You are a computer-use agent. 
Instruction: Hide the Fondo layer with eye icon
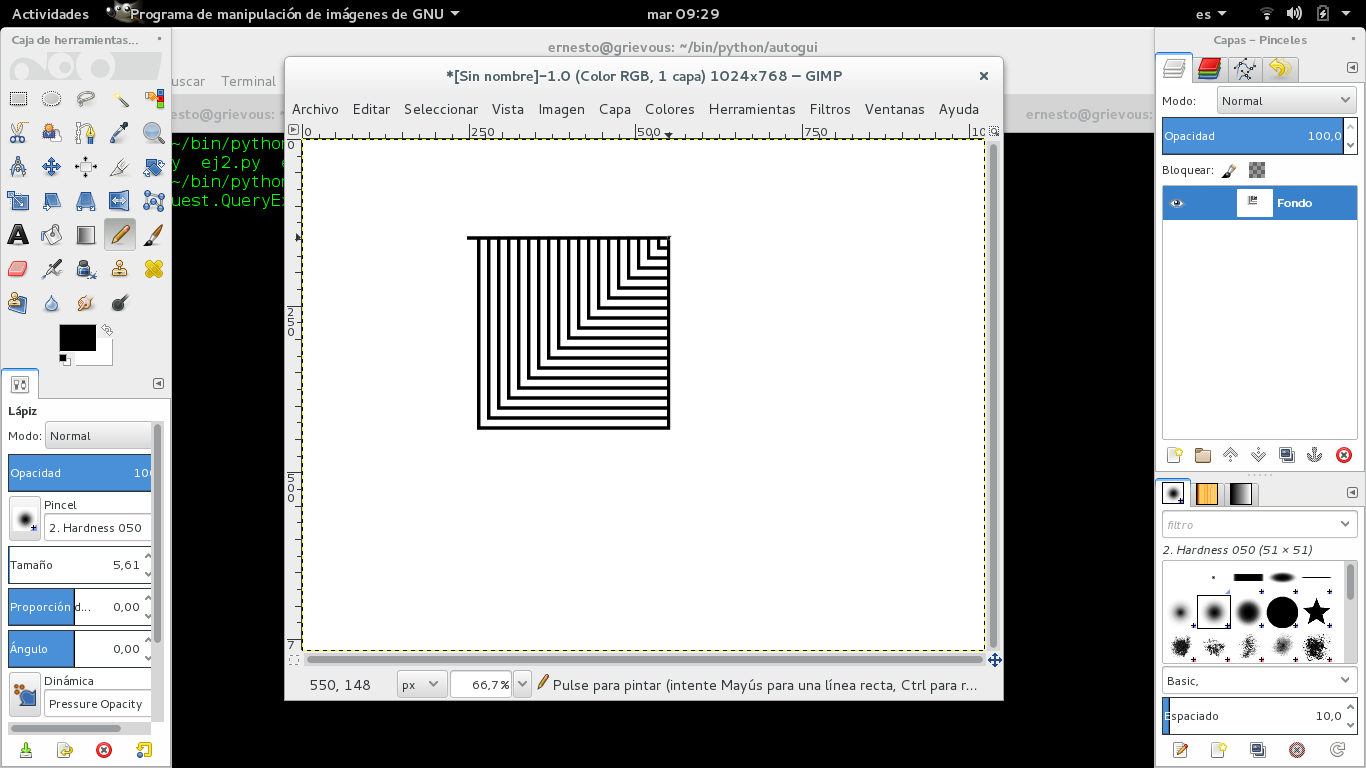pos(1176,203)
